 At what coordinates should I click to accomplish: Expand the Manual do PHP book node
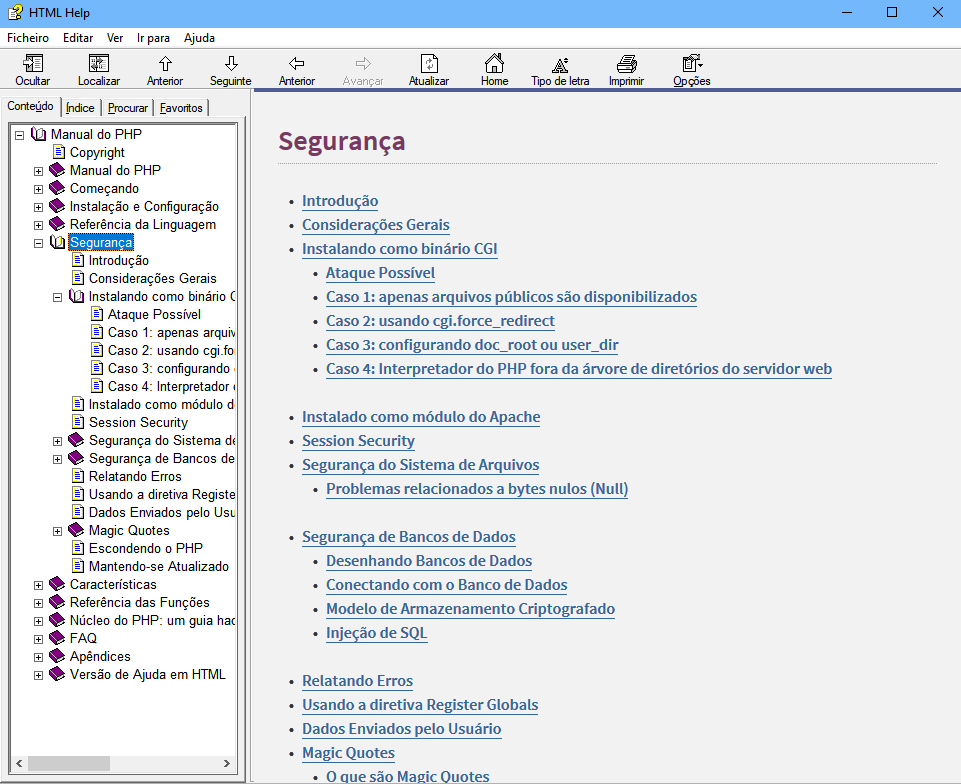[x=38, y=171]
